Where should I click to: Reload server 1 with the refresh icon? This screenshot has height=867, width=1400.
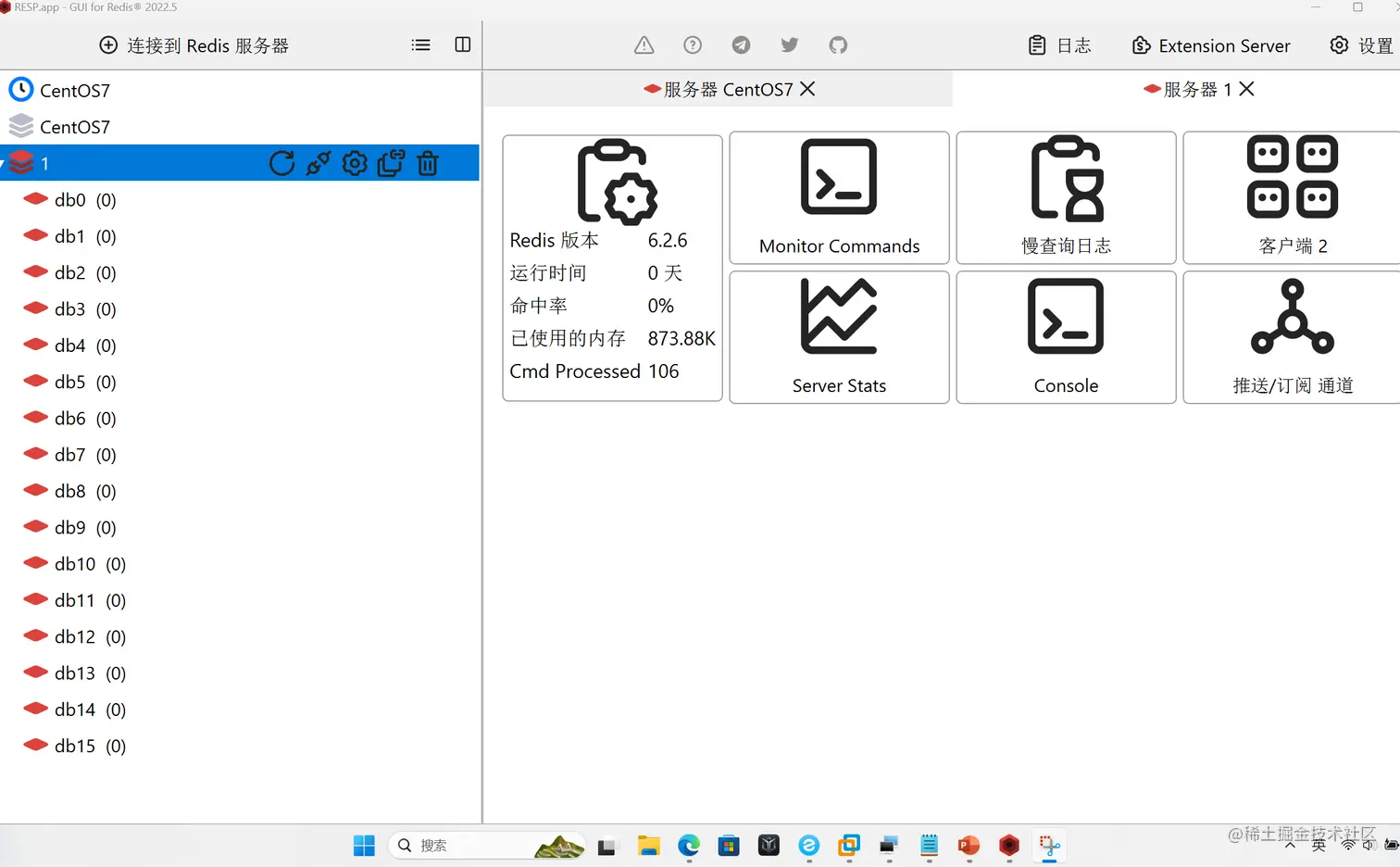(281, 164)
